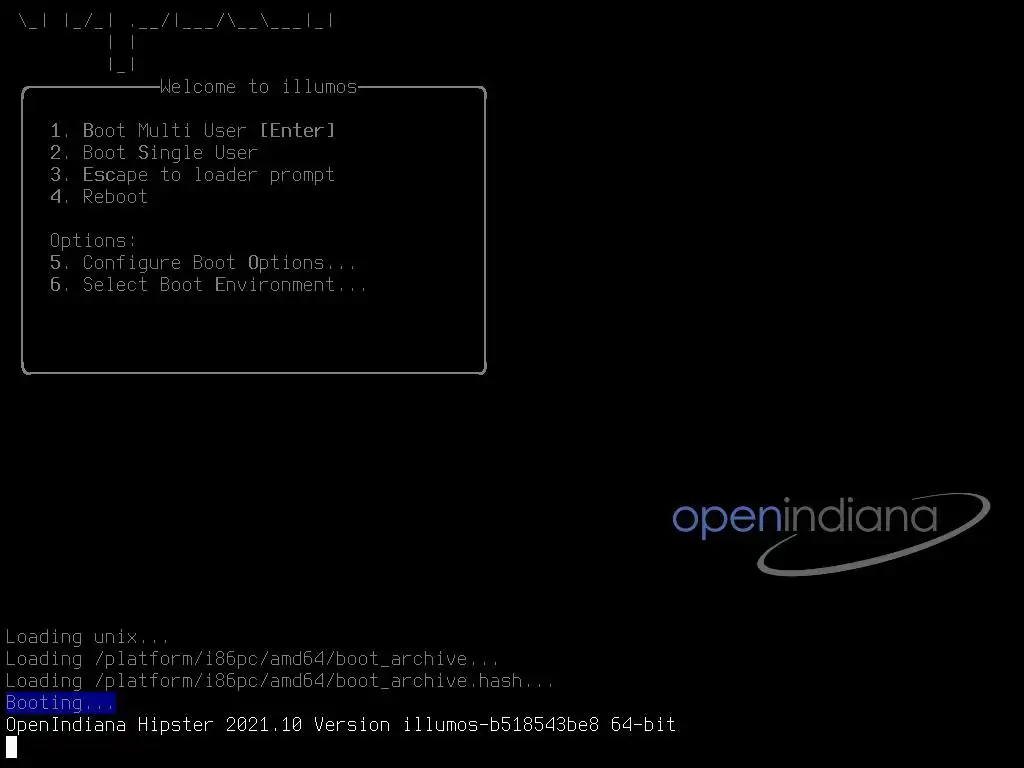Click the Options: heading

[93, 240]
